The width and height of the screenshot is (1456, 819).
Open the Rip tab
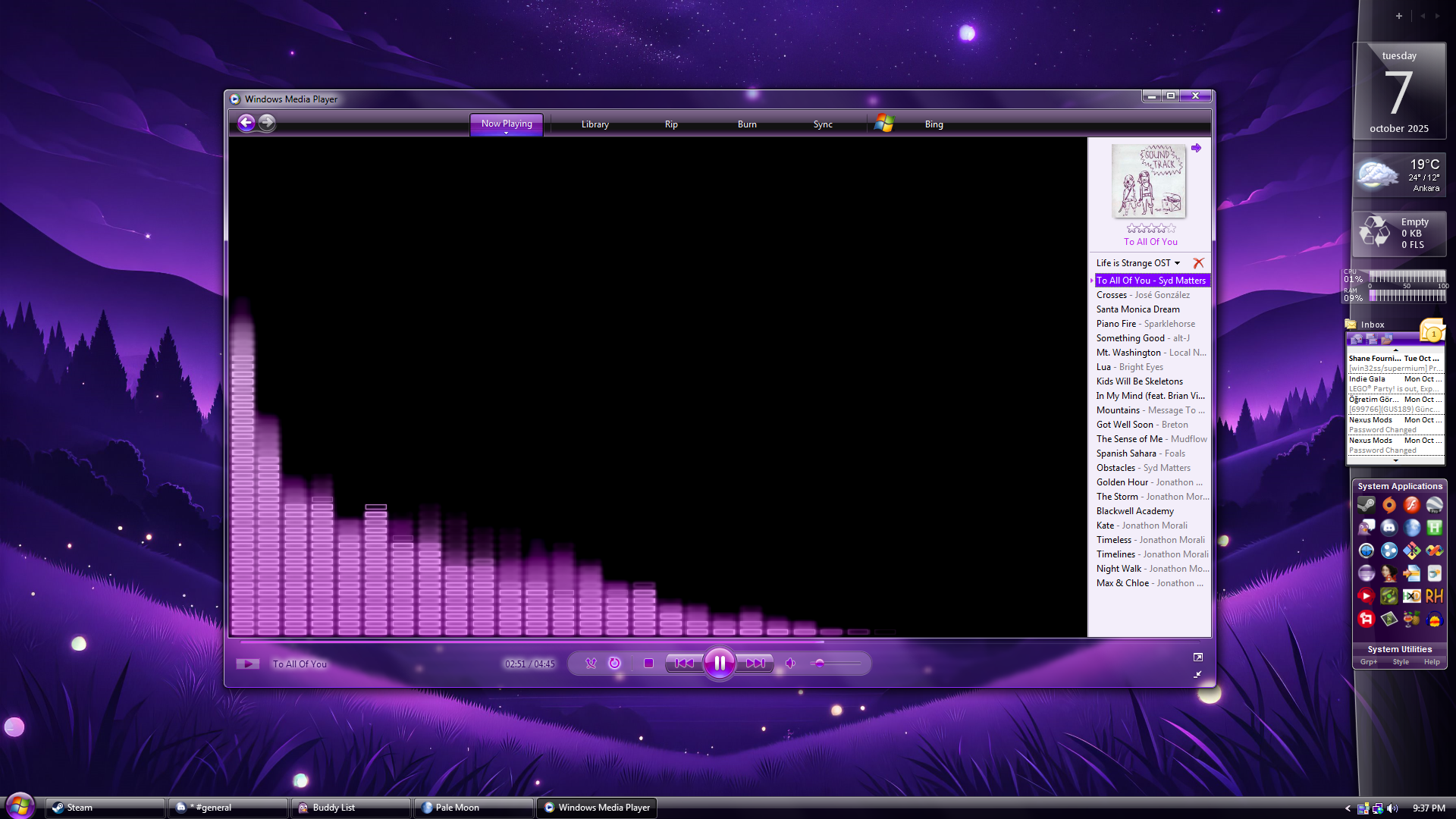(671, 124)
